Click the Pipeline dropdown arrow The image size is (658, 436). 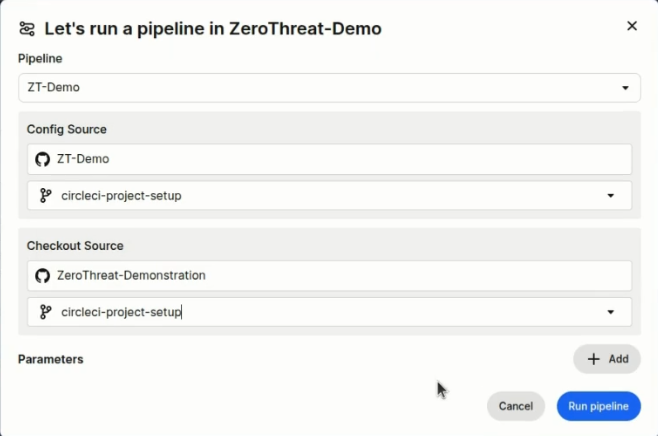point(626,87)
